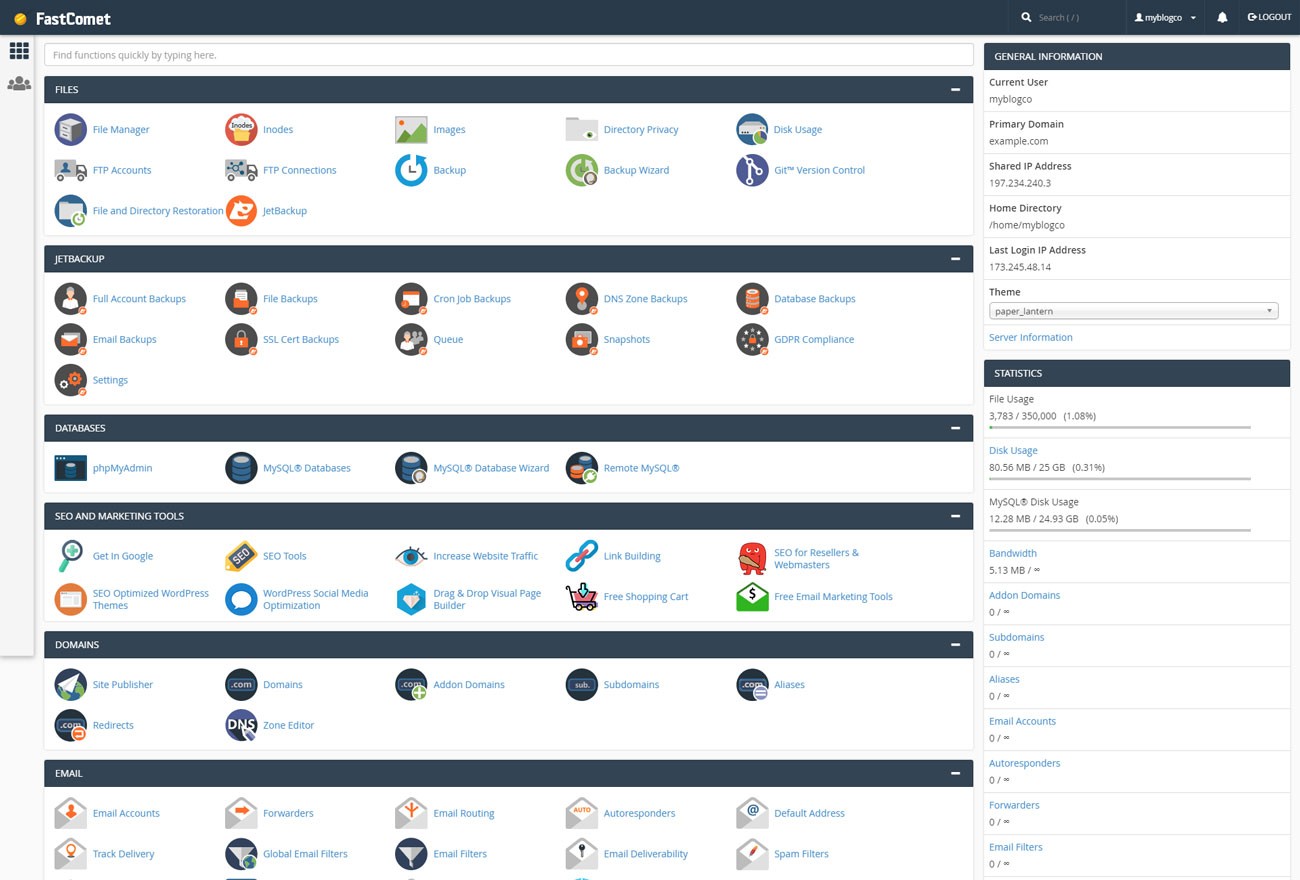Screen dimensions: 1300x880
Task: Open the Drag & Drop Visual Page Builder link
Action: [487, 599]
